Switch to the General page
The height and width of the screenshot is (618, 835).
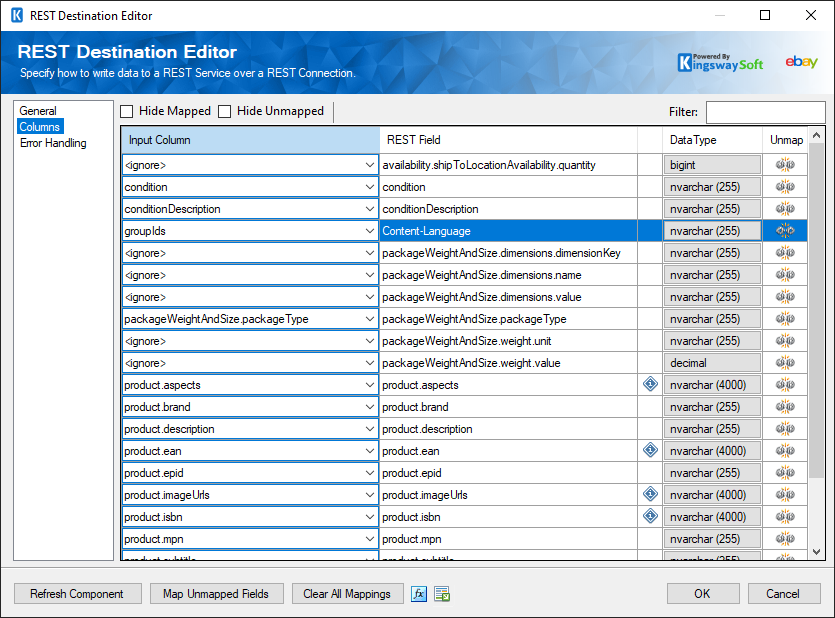[x=38, y=111]
